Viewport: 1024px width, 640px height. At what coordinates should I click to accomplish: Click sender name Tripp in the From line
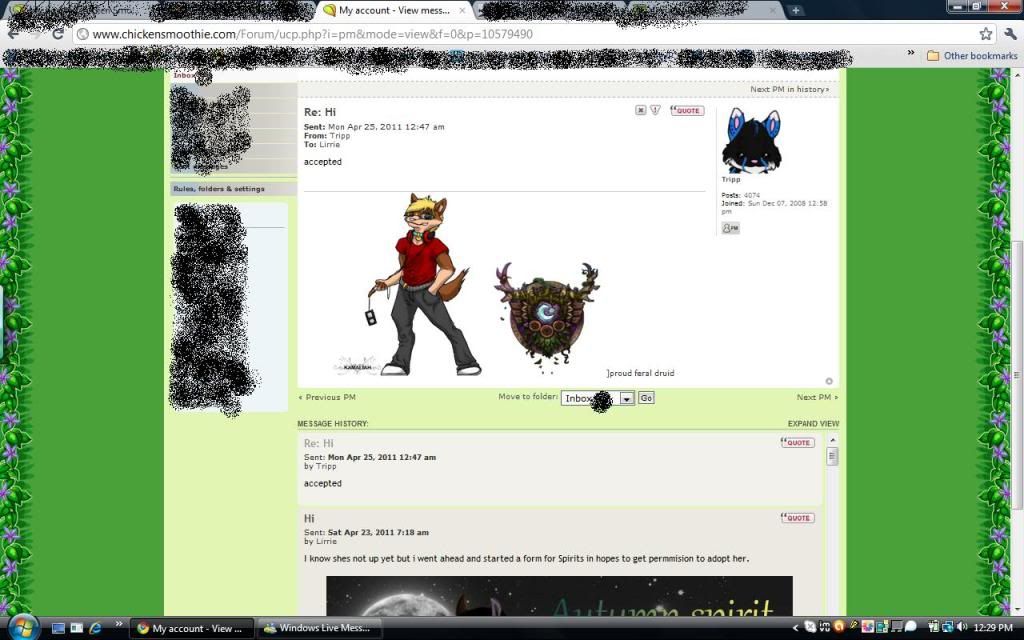point(340,136)
